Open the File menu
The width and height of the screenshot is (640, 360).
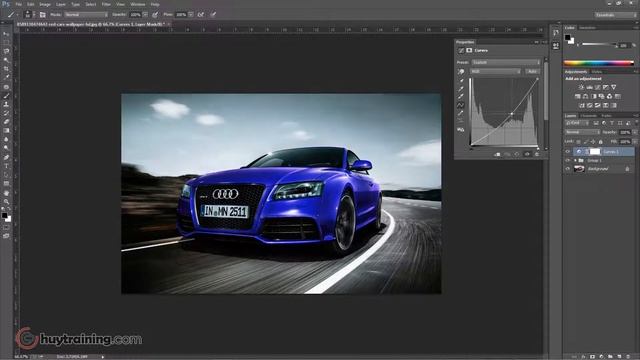point(18,4)
